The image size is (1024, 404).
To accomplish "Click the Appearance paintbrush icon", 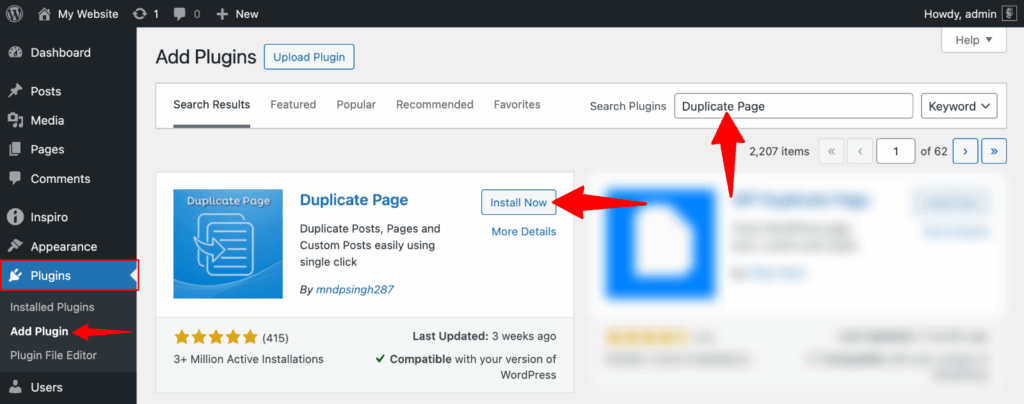I will [x=16, y=247].
